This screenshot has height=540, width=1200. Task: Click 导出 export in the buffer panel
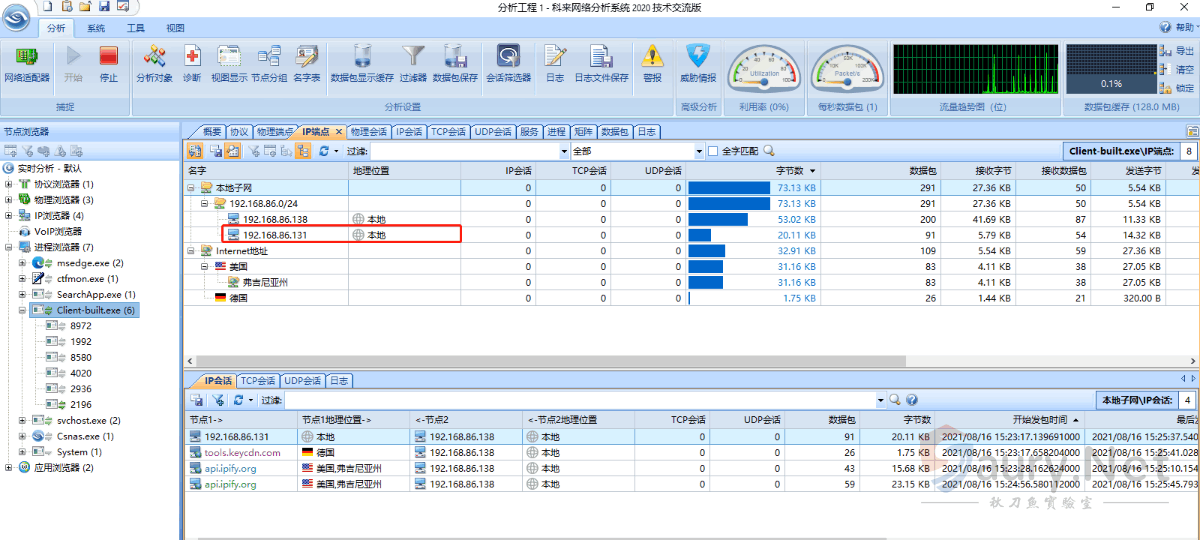[x=1177, y=51]
